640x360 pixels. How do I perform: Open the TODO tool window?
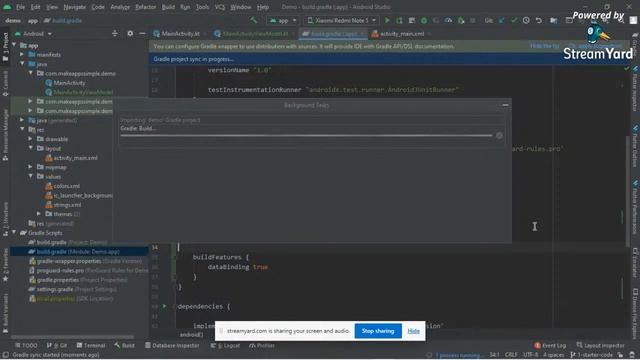(x=26, y=345)
